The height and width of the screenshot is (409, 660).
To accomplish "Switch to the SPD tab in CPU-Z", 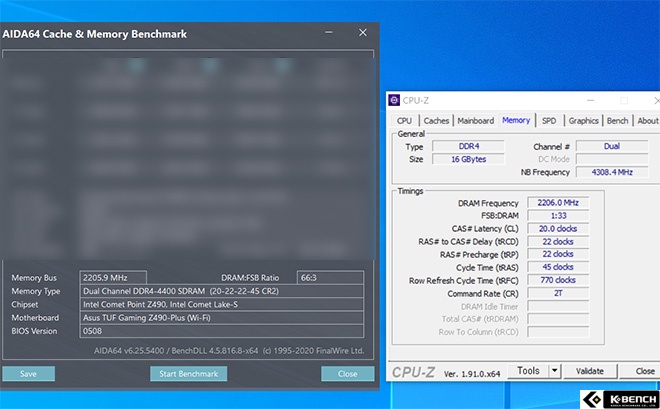I will [549, 121].
